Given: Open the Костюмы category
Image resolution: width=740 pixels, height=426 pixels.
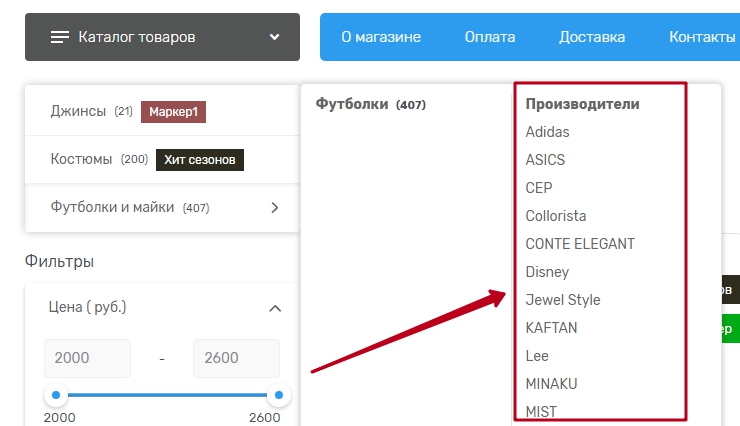Looking at the screenshot, I should (x=85, y=159).
